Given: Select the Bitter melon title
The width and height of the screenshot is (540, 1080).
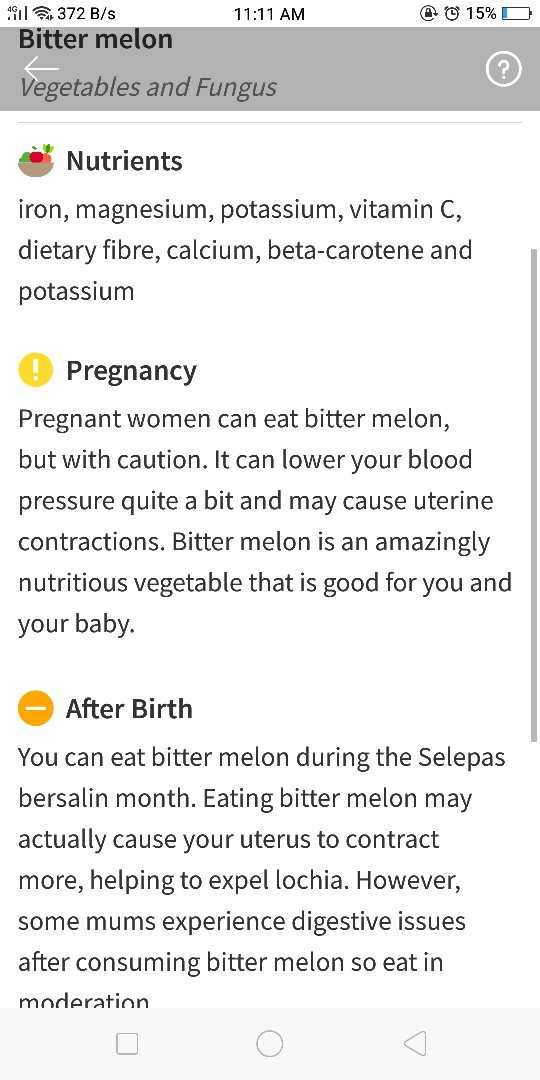Looking at the screenshot, I should point(96,39).
